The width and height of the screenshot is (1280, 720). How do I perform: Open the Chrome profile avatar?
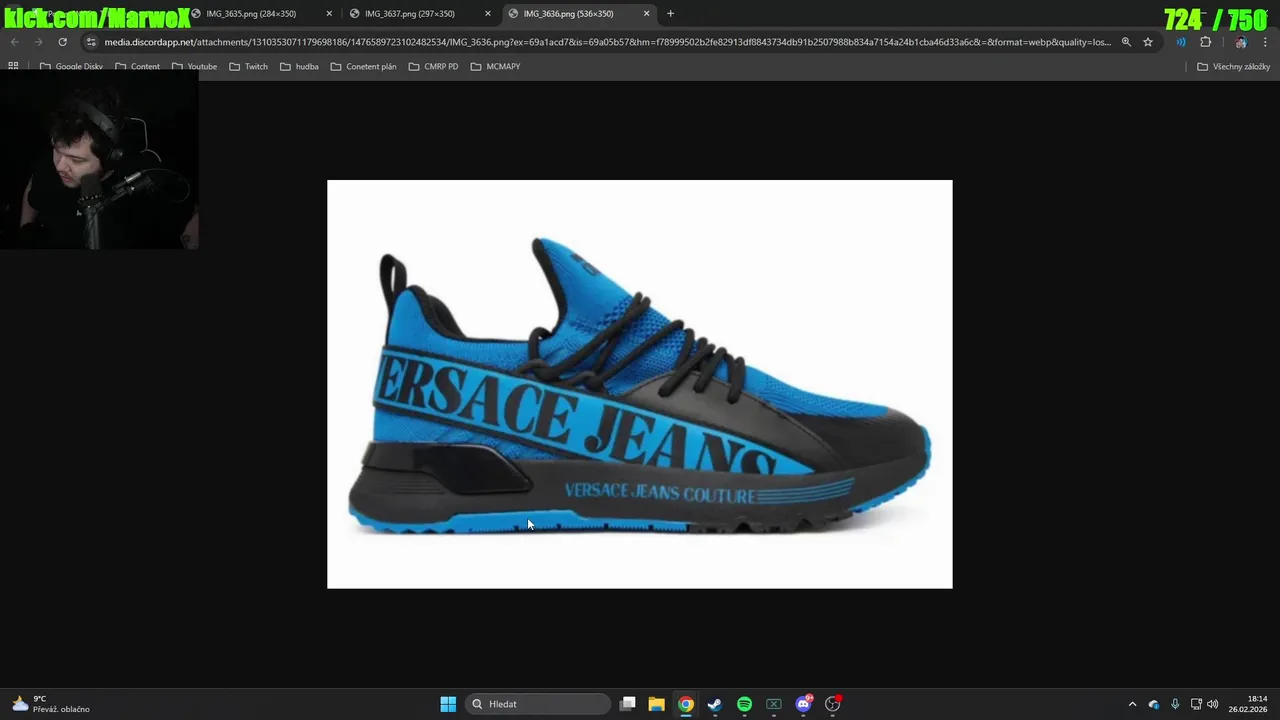(1241, 42)
